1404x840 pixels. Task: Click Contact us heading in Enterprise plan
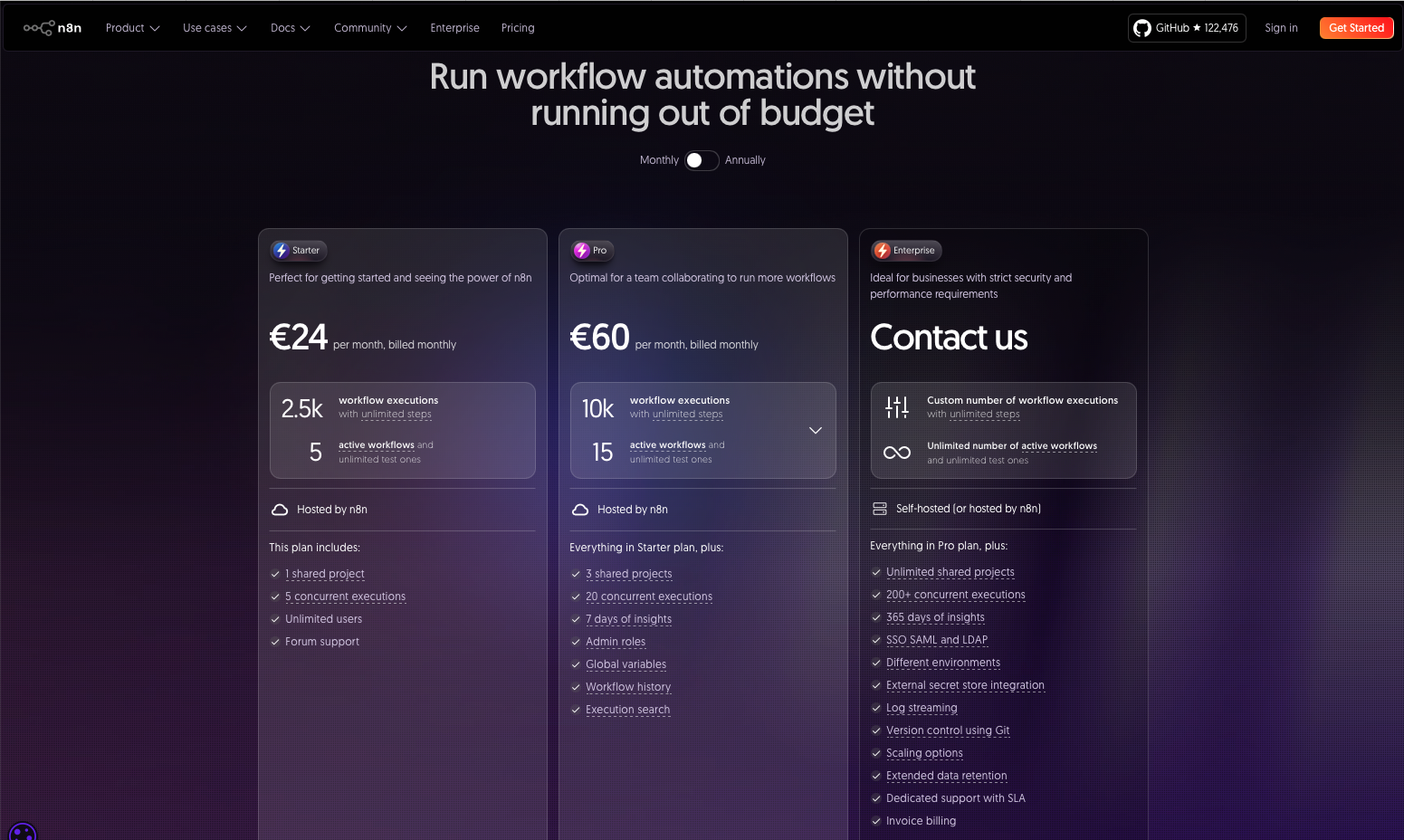(949, 338)
